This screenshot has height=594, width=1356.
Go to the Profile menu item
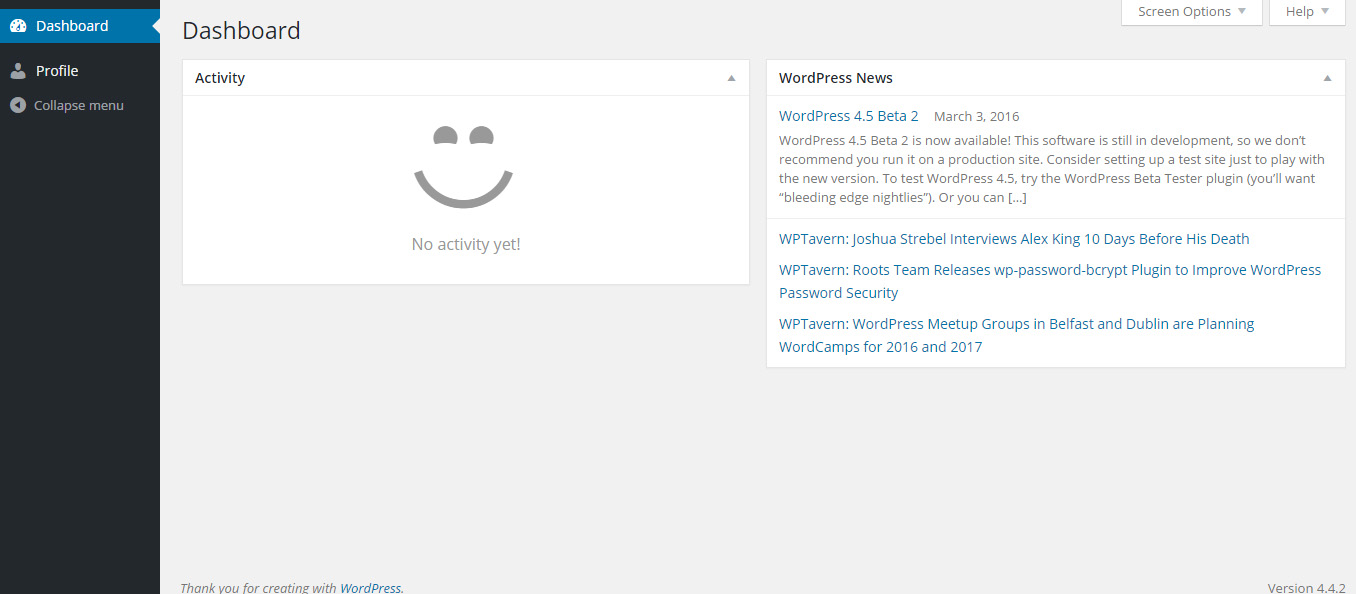click(80, 71)
